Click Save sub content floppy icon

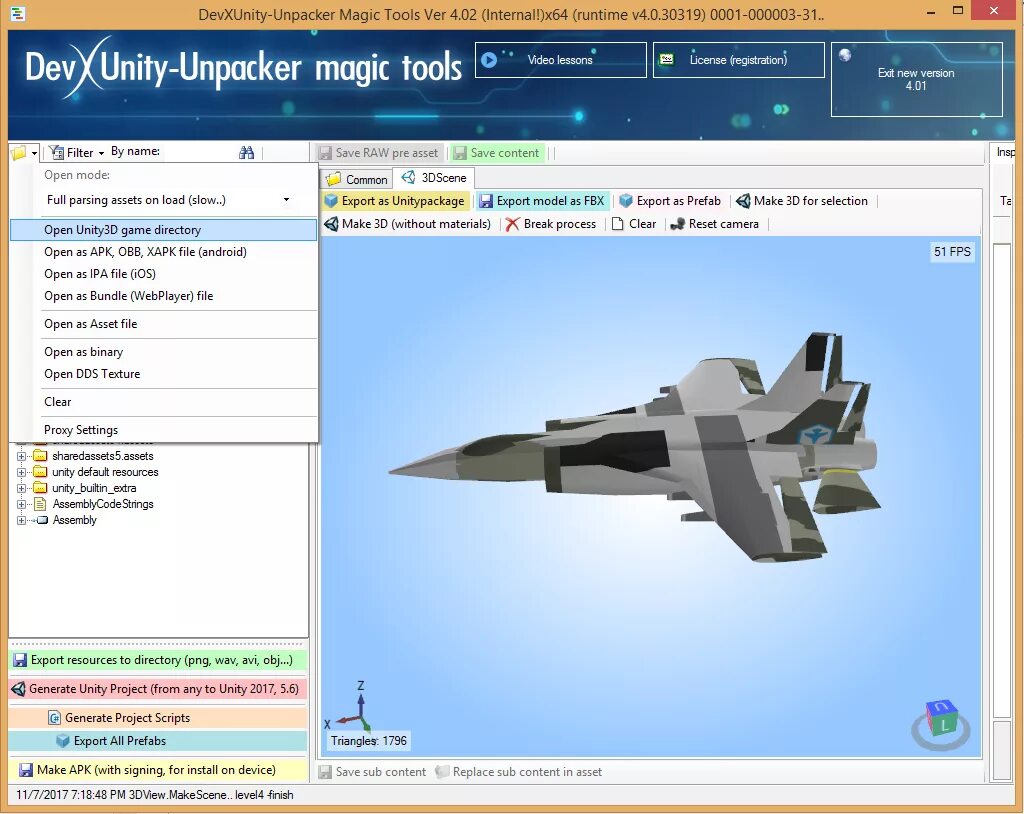point(325,772)
